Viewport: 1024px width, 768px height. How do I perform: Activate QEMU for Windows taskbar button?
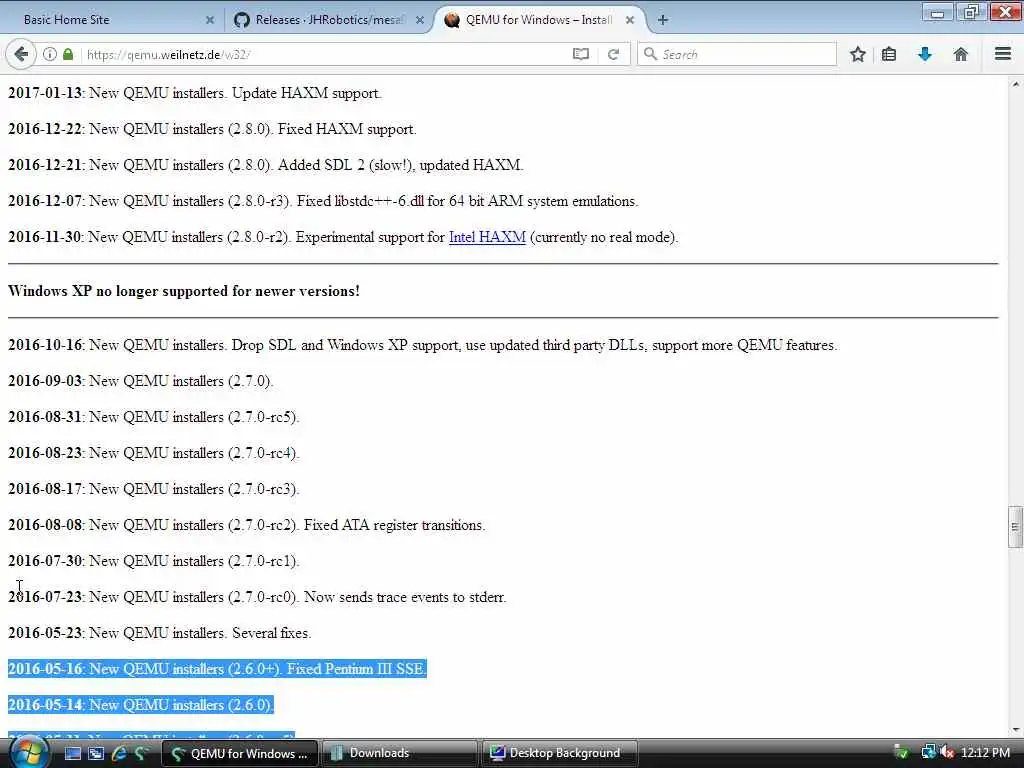pos(240,753)
